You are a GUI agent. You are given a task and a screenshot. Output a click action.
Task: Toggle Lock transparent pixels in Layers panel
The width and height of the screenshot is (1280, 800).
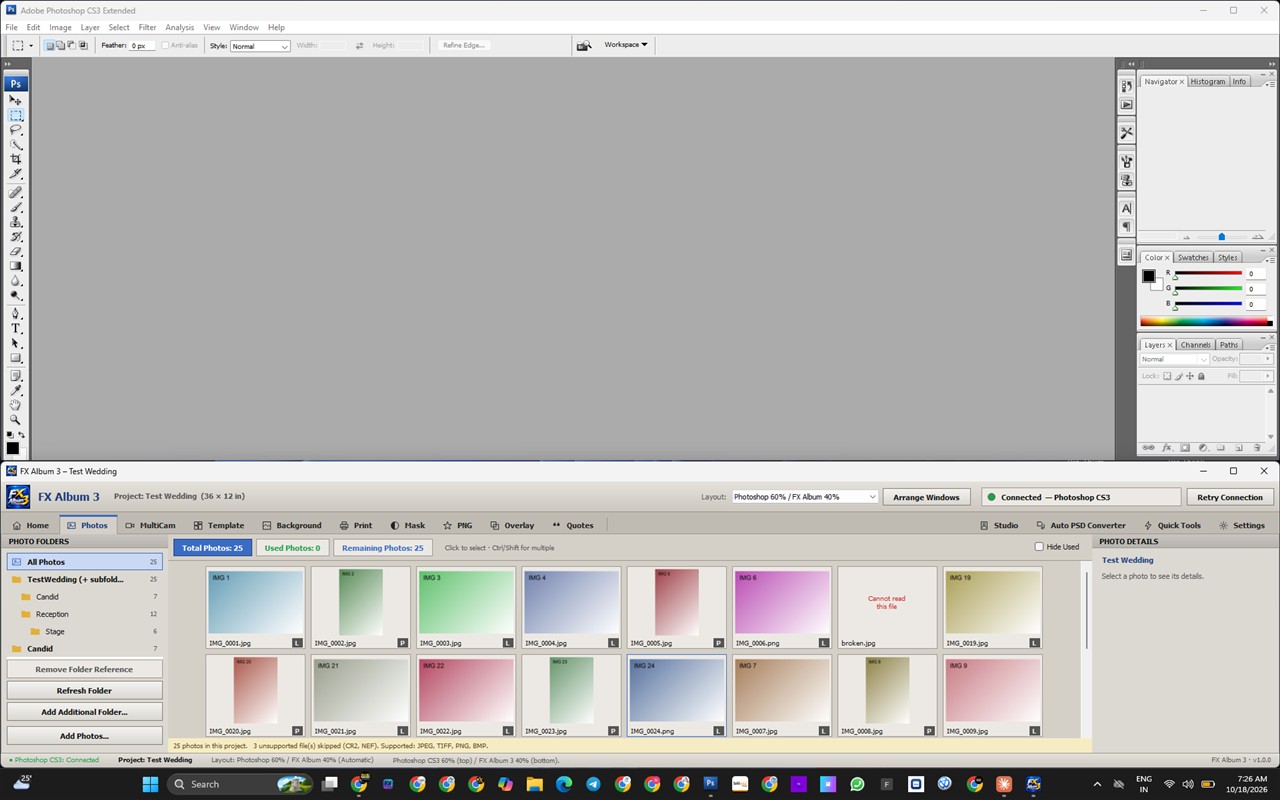pos(1167,377)
